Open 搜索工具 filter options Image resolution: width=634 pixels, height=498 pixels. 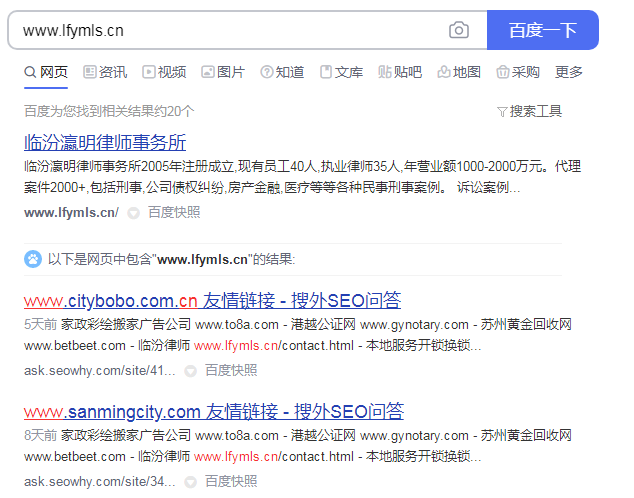529,111
